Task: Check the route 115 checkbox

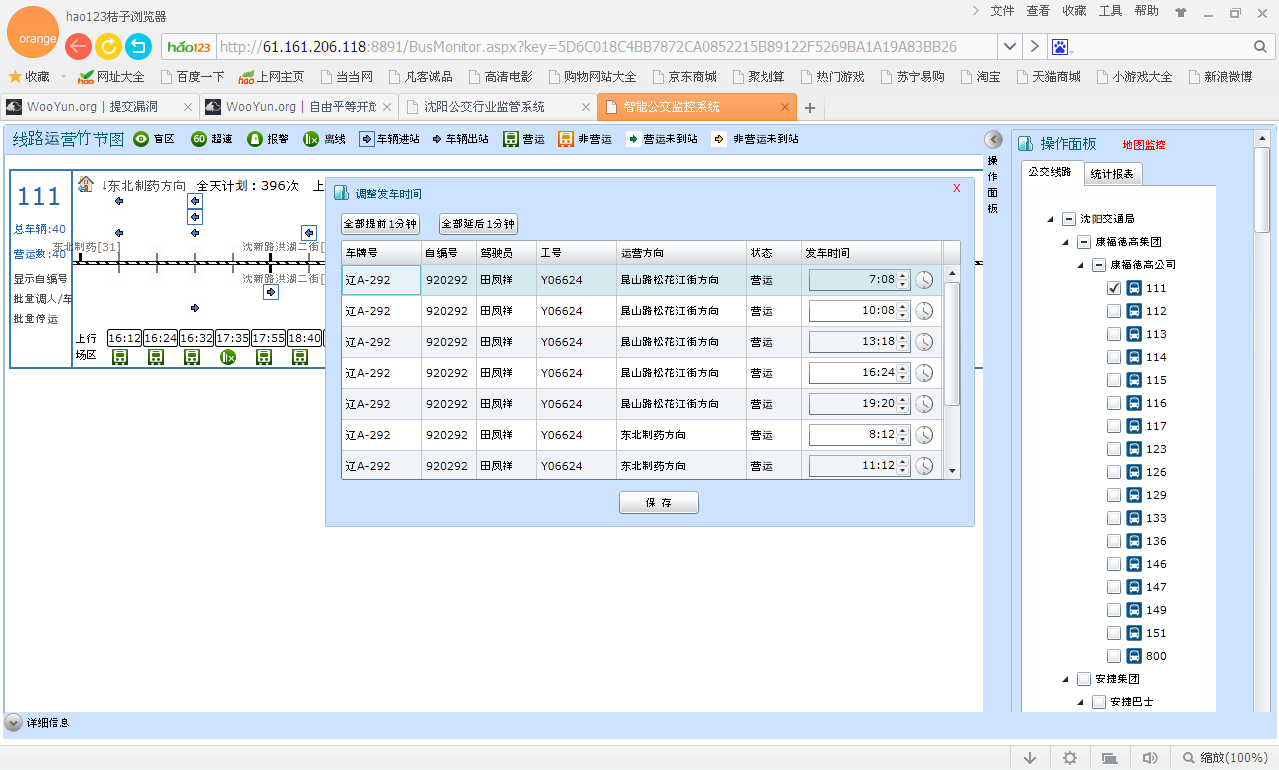Action: point(1114,380)
